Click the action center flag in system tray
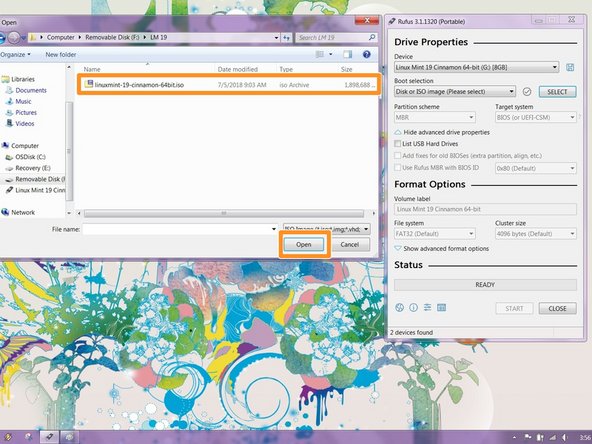This screenshot has height=444, width=592. point(528,438)
